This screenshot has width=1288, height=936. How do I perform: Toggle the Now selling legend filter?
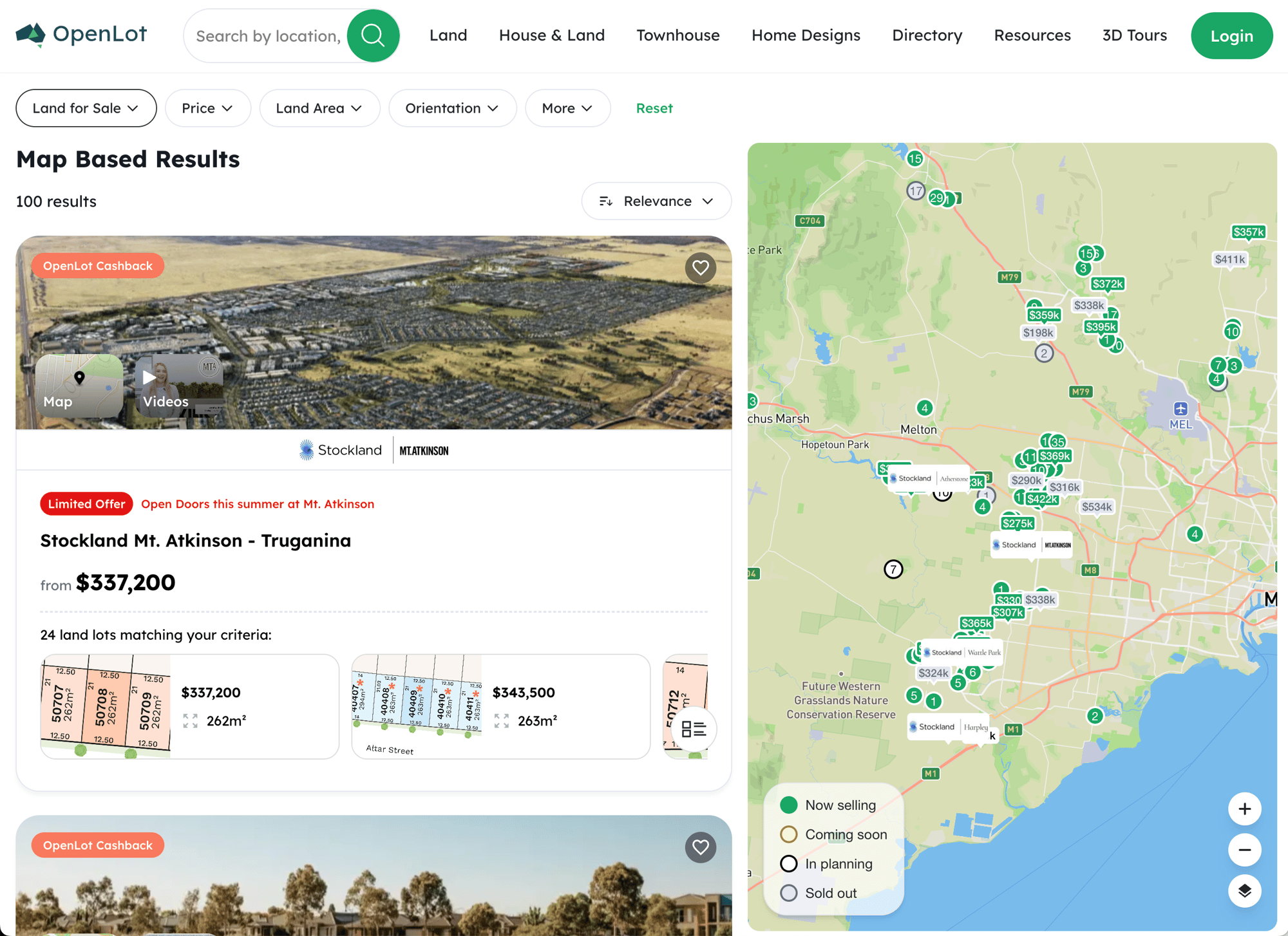828,805
